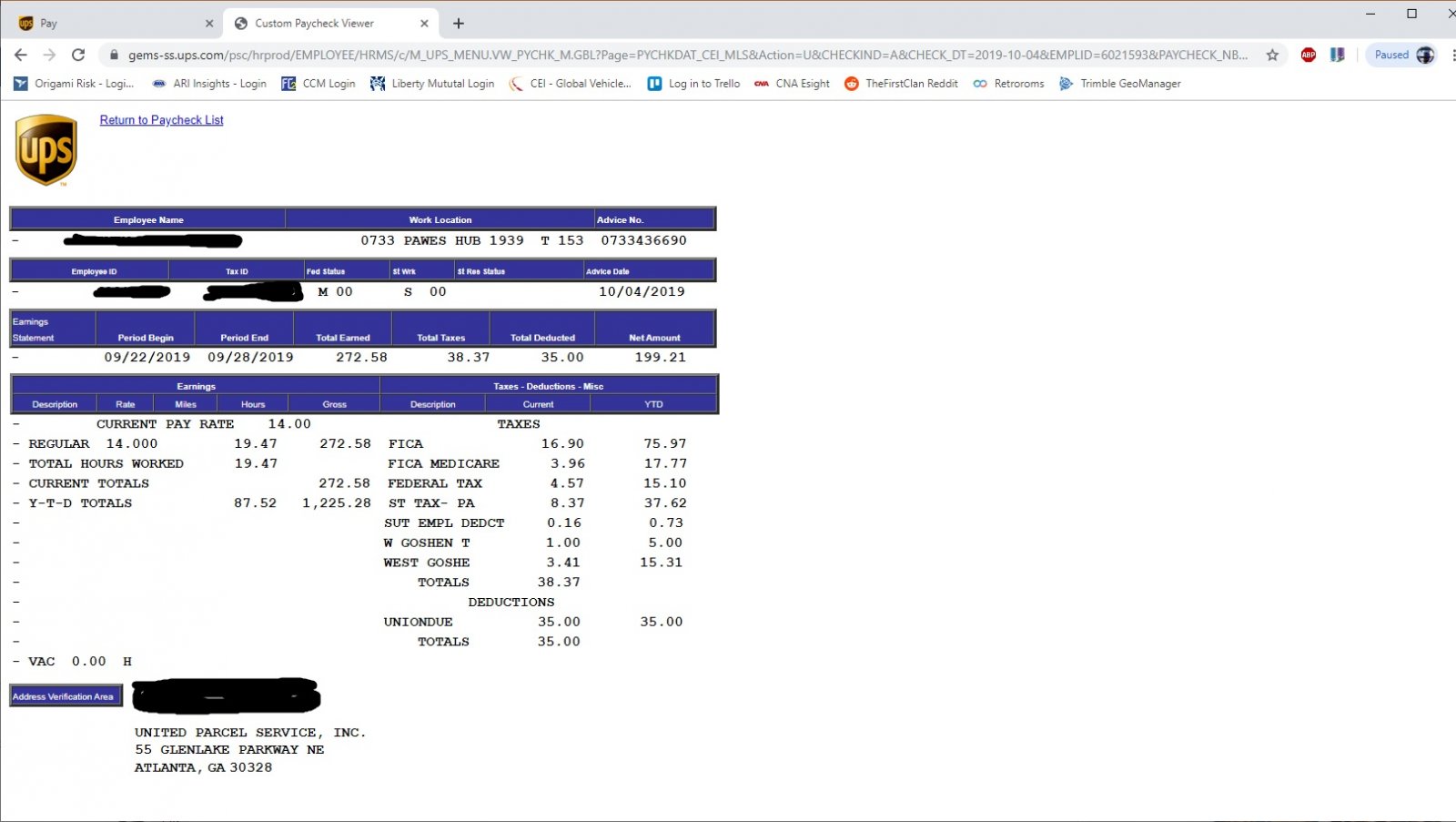The height and width of the screenshot is (822, 1456).
Task: Click the address bar URL
Action: pos(688,55)
